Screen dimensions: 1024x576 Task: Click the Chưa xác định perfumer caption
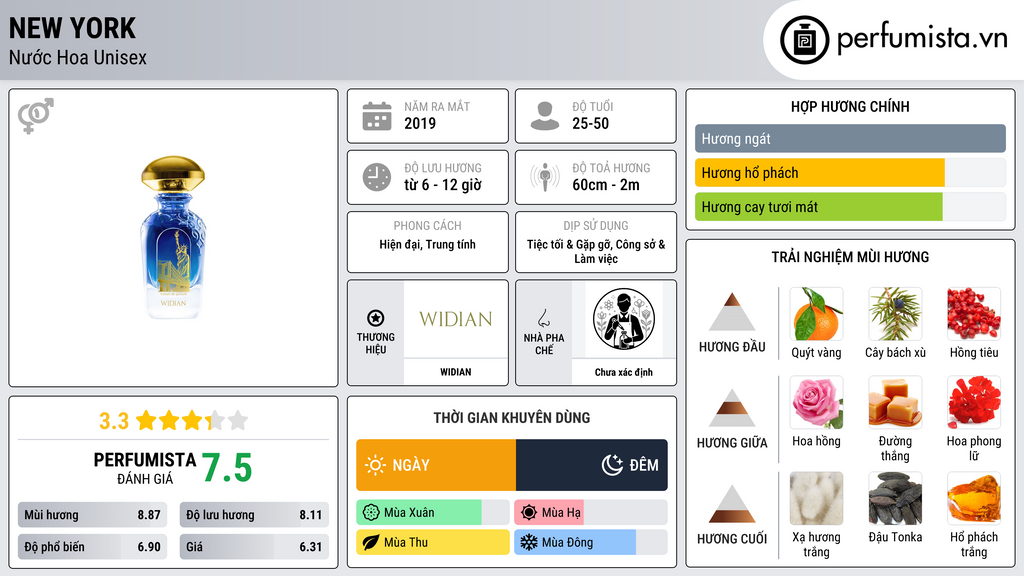coord(624,372)
